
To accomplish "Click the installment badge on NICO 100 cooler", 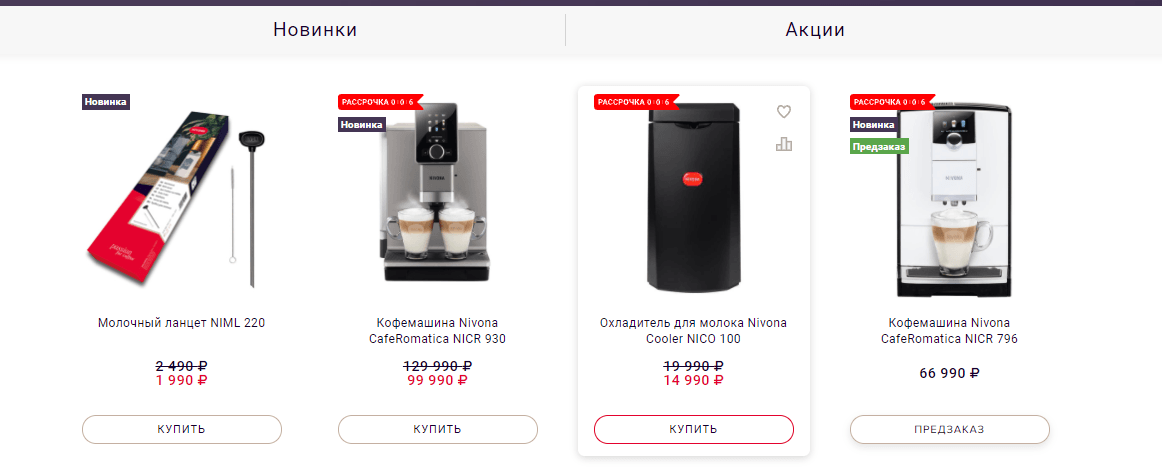I will click(x=635, y=102).
